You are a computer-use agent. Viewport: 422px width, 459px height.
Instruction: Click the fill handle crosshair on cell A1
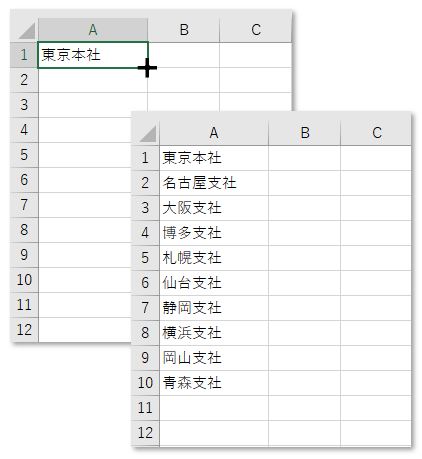(147, 68)
